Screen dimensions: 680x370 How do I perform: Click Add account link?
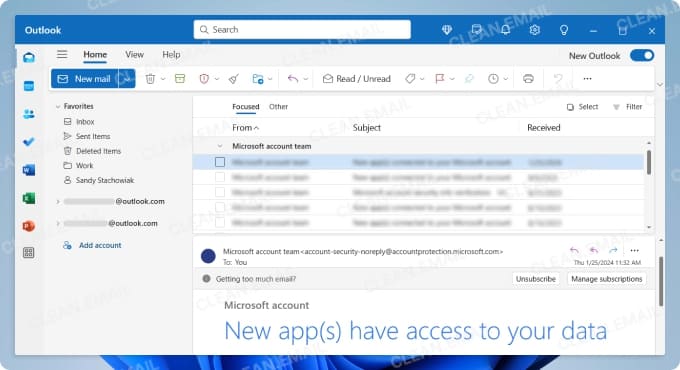[x=92, y=245]
